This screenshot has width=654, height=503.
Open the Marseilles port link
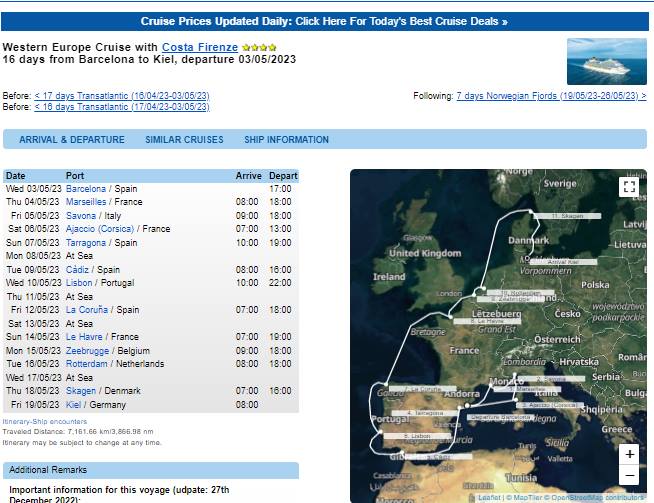(x=86, y=202)
